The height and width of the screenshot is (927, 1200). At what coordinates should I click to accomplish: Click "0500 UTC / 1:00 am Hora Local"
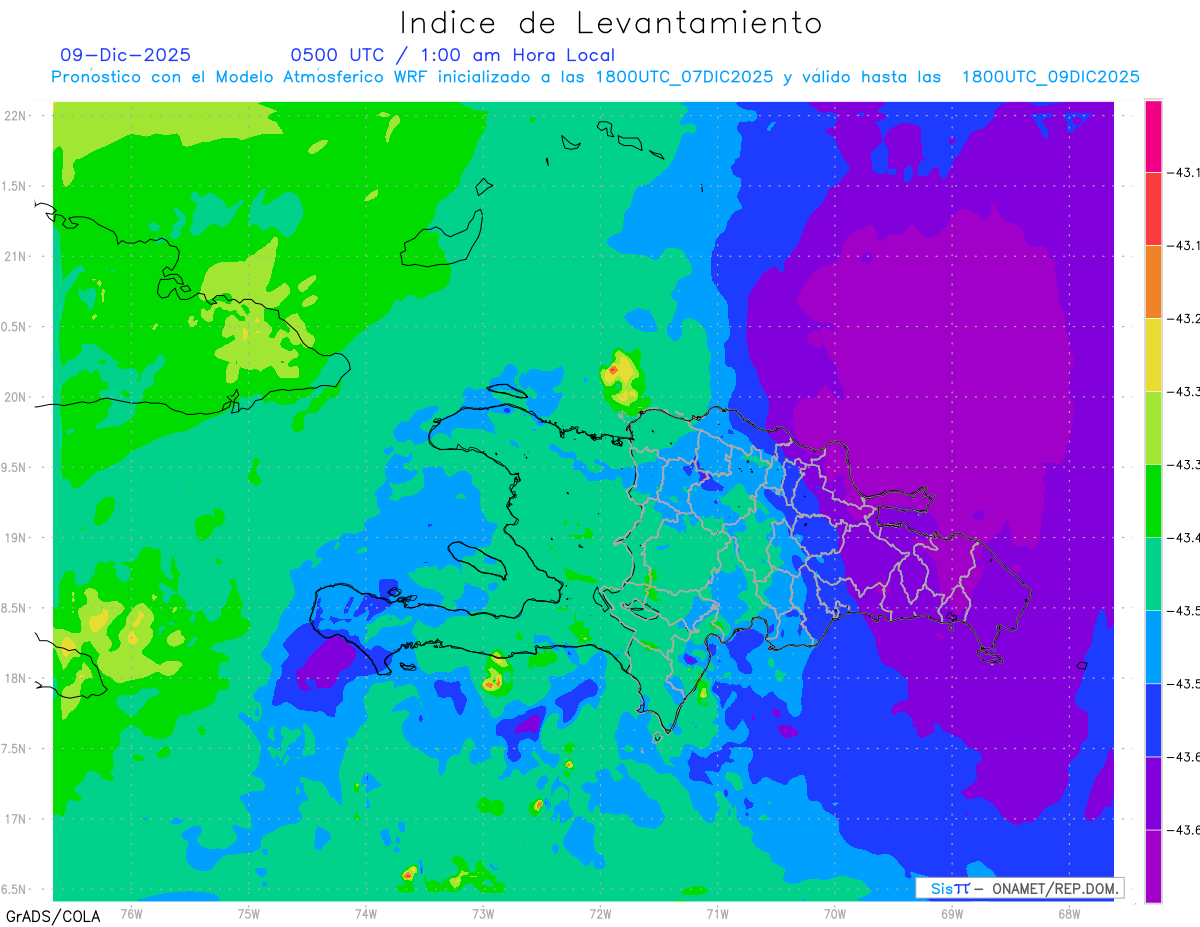point(453,55)
